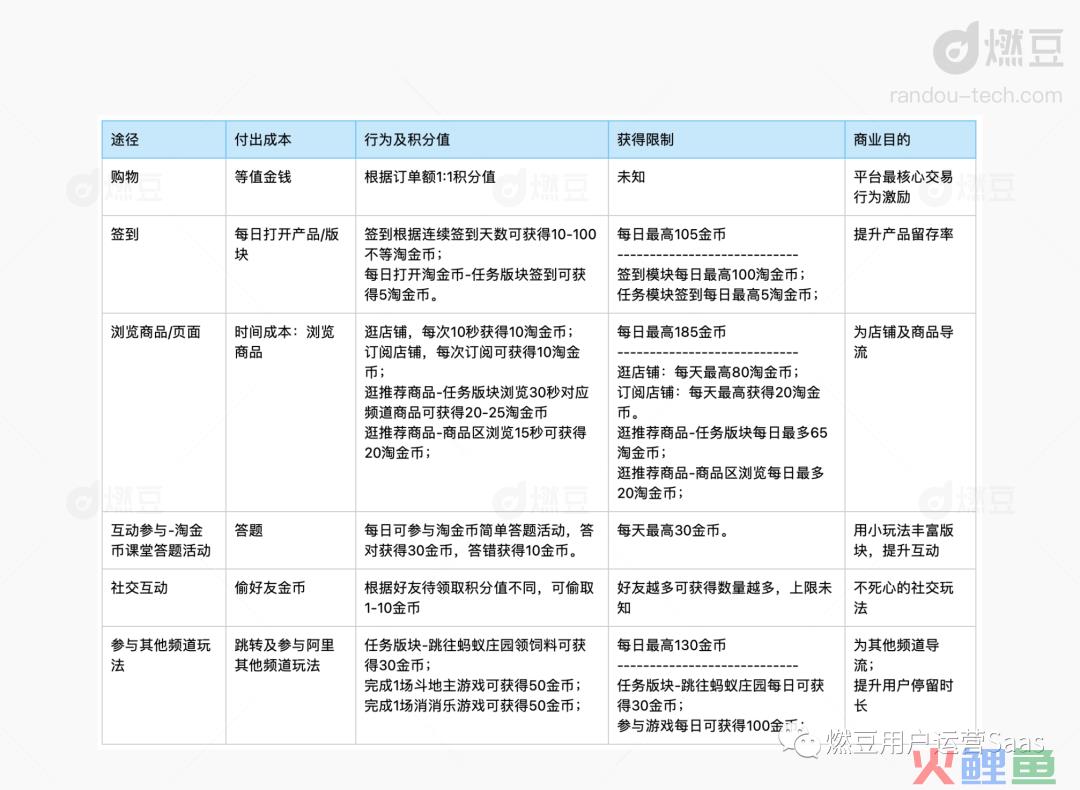This screenshot has width=1080, height=790.
Task: Click the '每日可参与淘金币简单答题活动' cell
Action: point(482,541)
